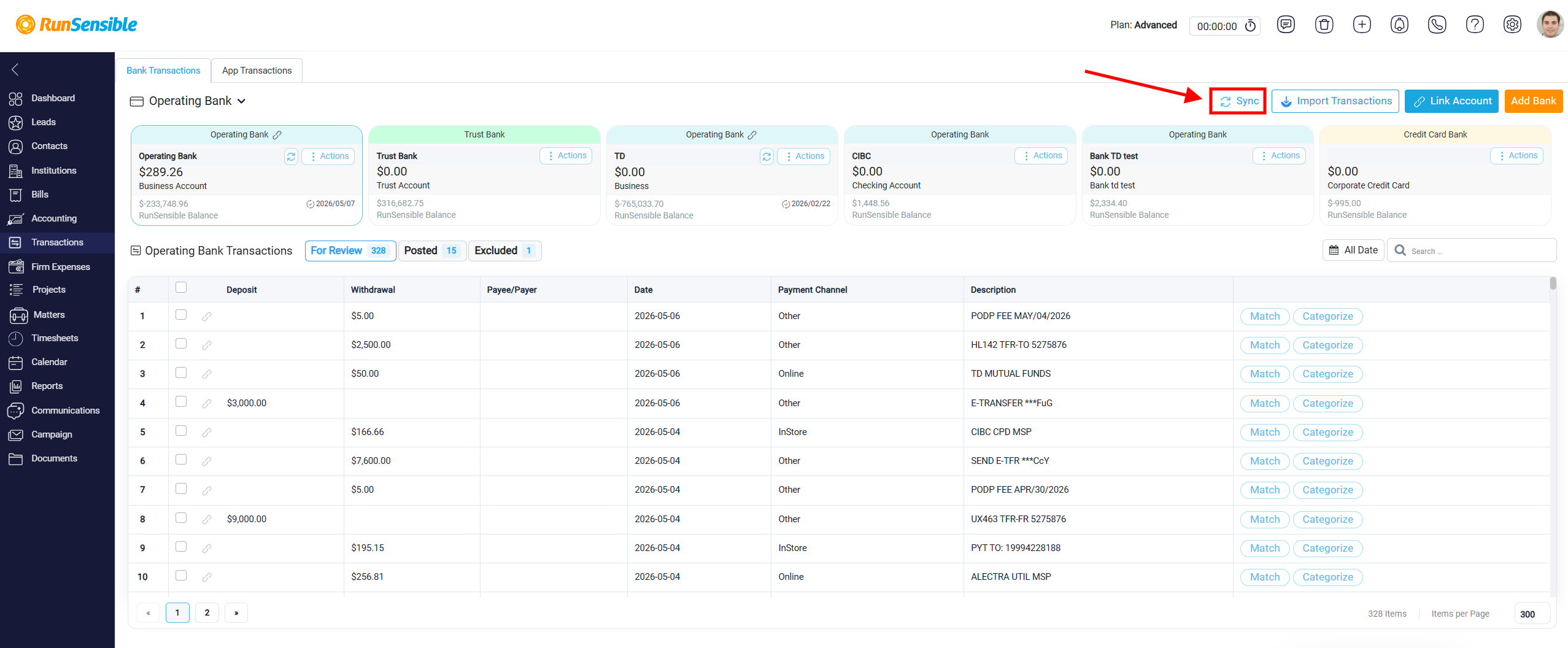Click the Add Bank button
Image resolution: width=1568 pixels, height=648 pixels.
(x=1533, y=101)
